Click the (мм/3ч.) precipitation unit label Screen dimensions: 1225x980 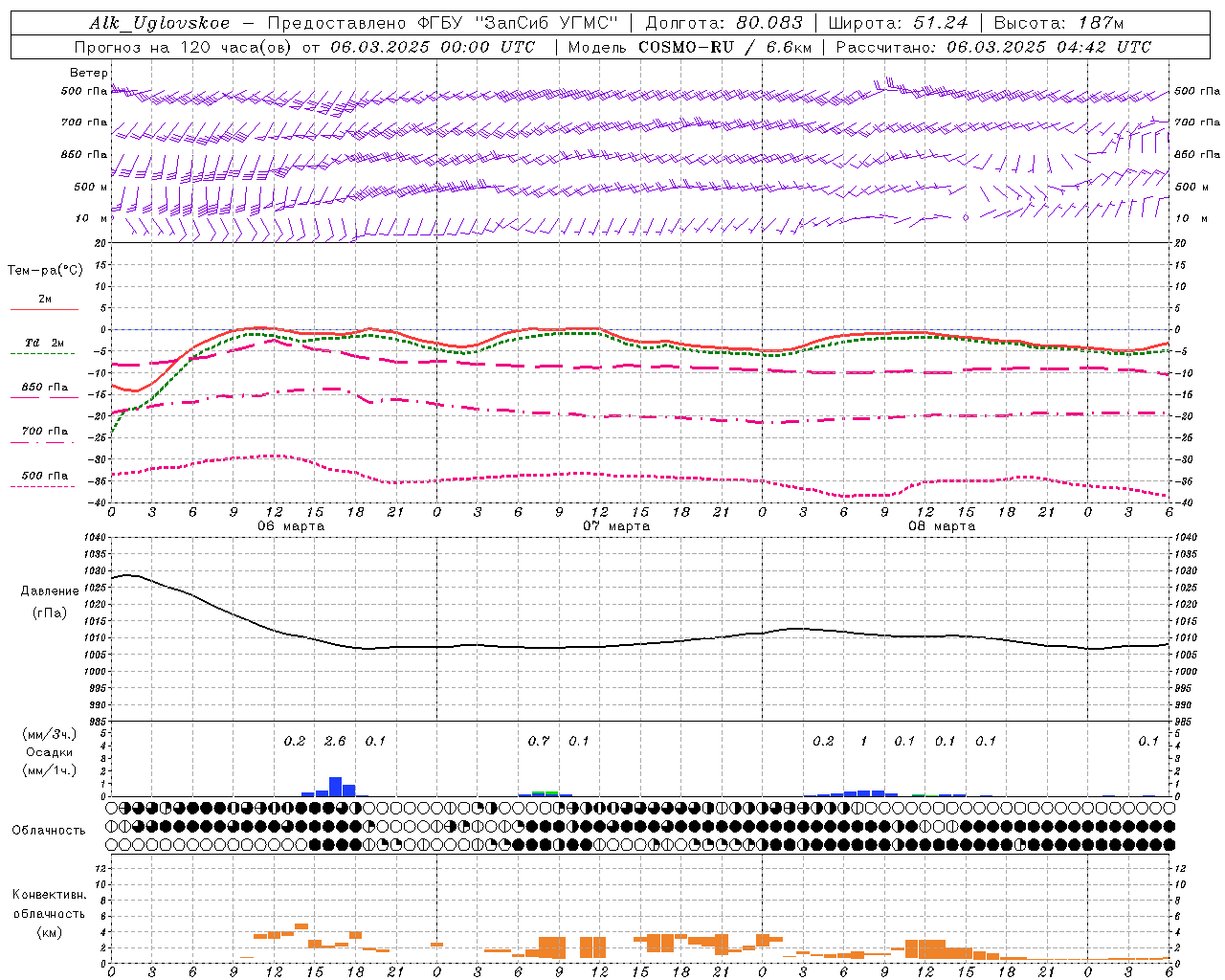click(50, 734)
